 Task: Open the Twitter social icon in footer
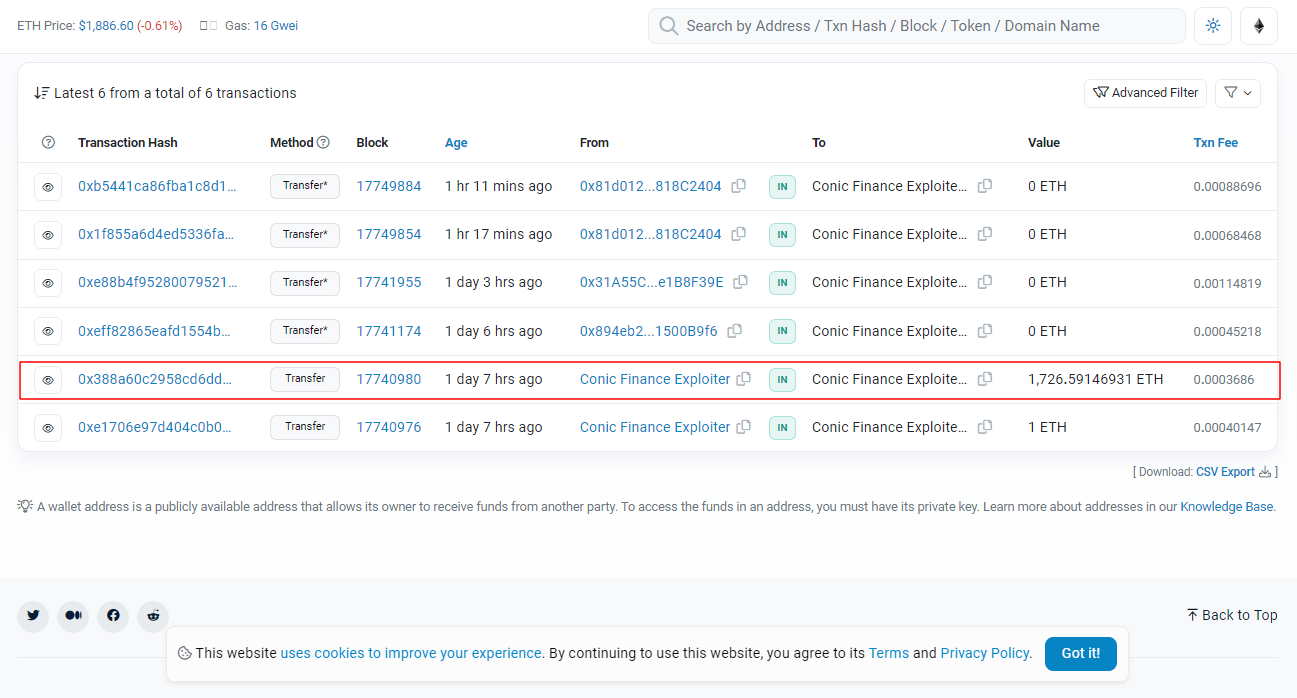[33, 616]
